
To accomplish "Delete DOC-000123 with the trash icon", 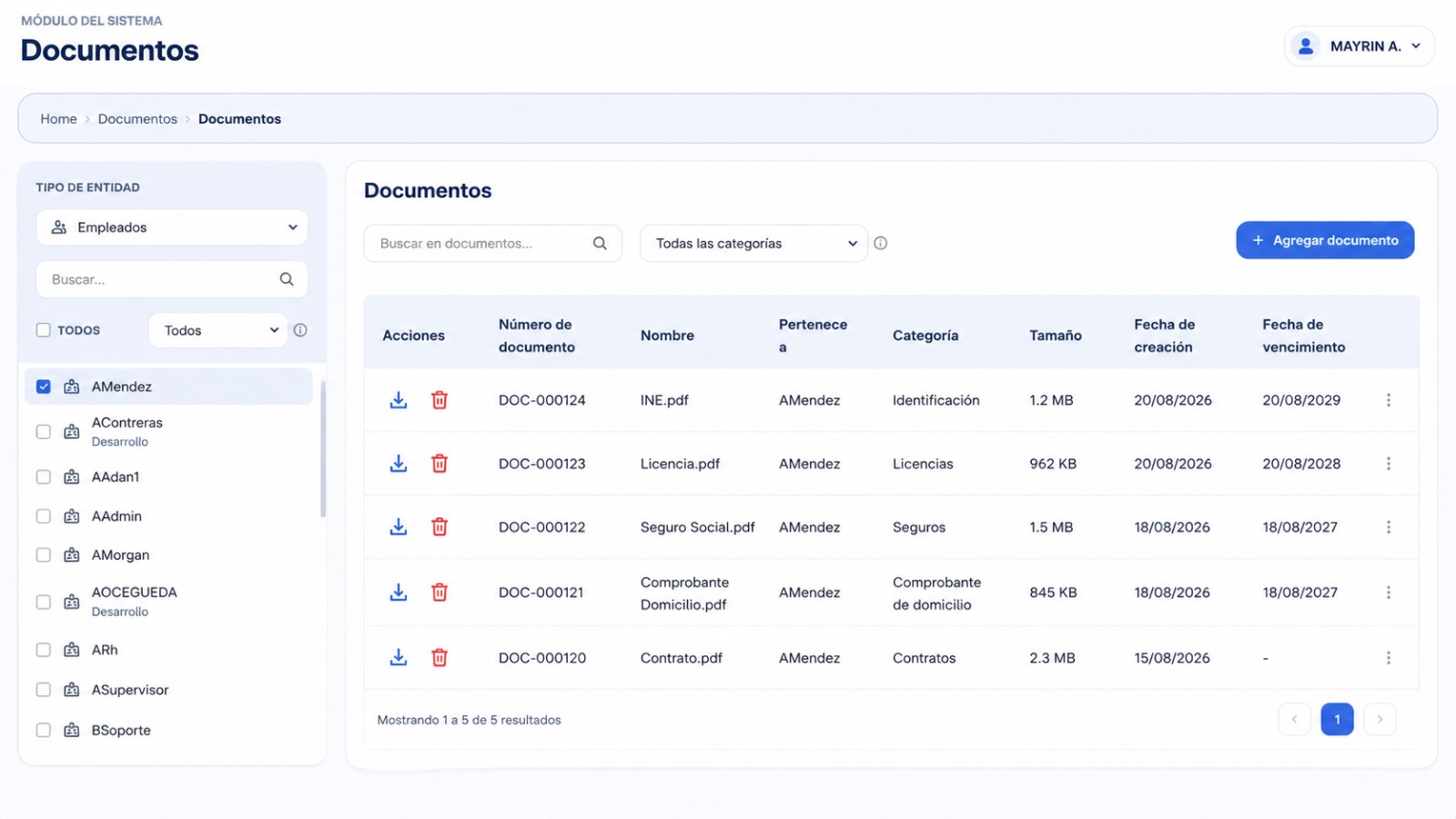I will (x=440, y=464).
